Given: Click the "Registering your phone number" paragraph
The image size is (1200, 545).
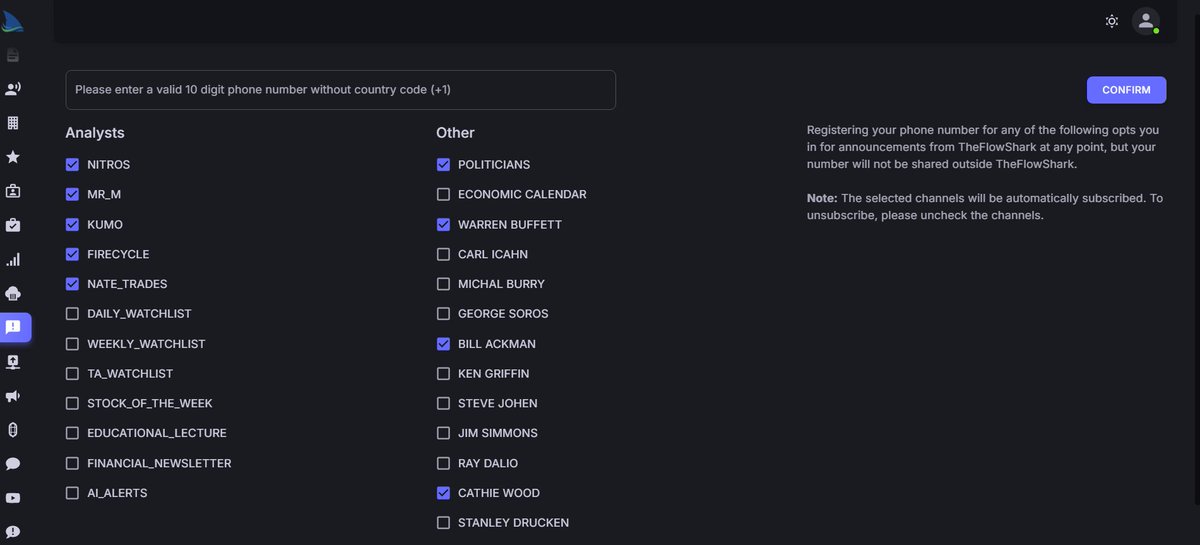Looking at the screenshot, I should point(983,147).
